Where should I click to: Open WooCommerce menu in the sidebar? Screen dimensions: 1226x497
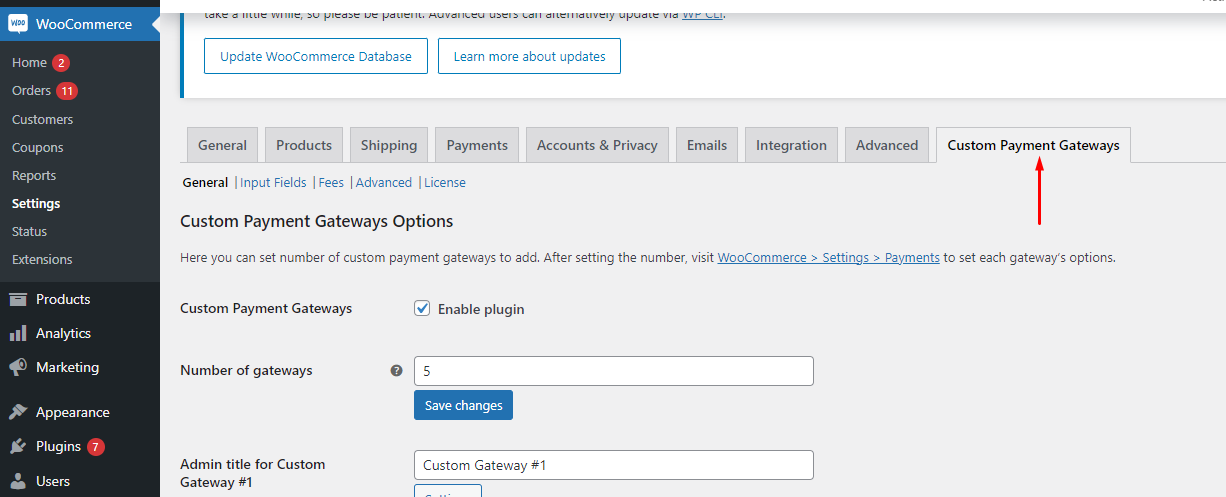point(80,24)
